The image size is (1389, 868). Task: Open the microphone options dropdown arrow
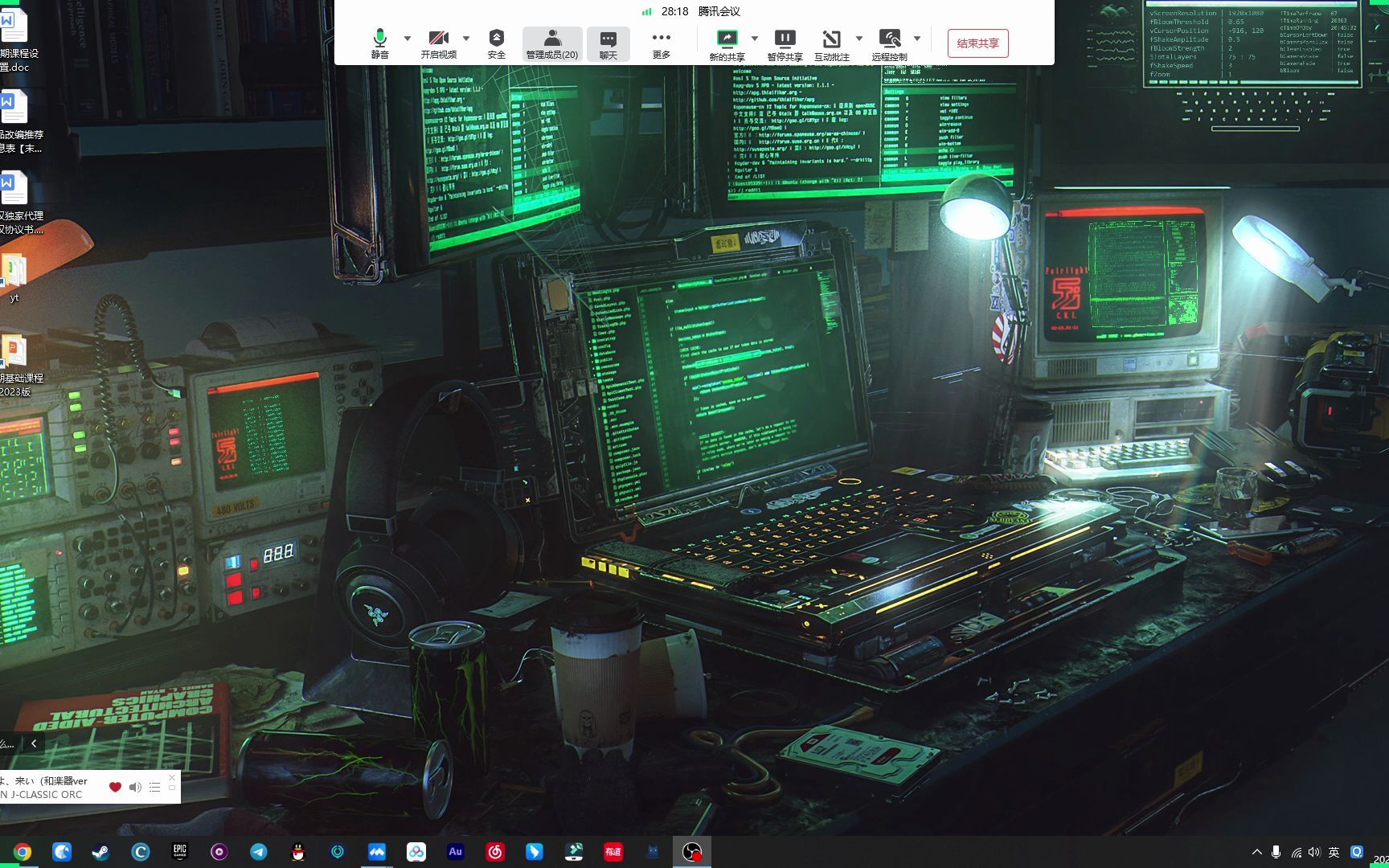pos(408,39)
